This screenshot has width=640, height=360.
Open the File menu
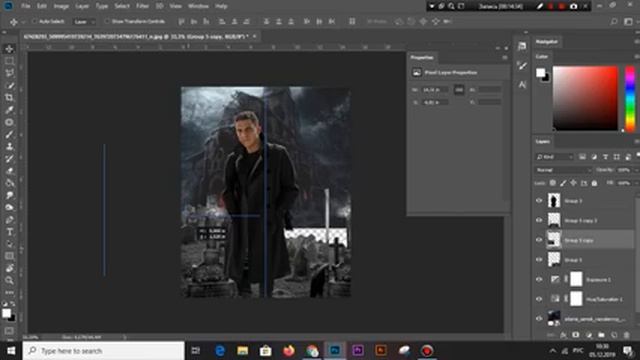(26, 6)
